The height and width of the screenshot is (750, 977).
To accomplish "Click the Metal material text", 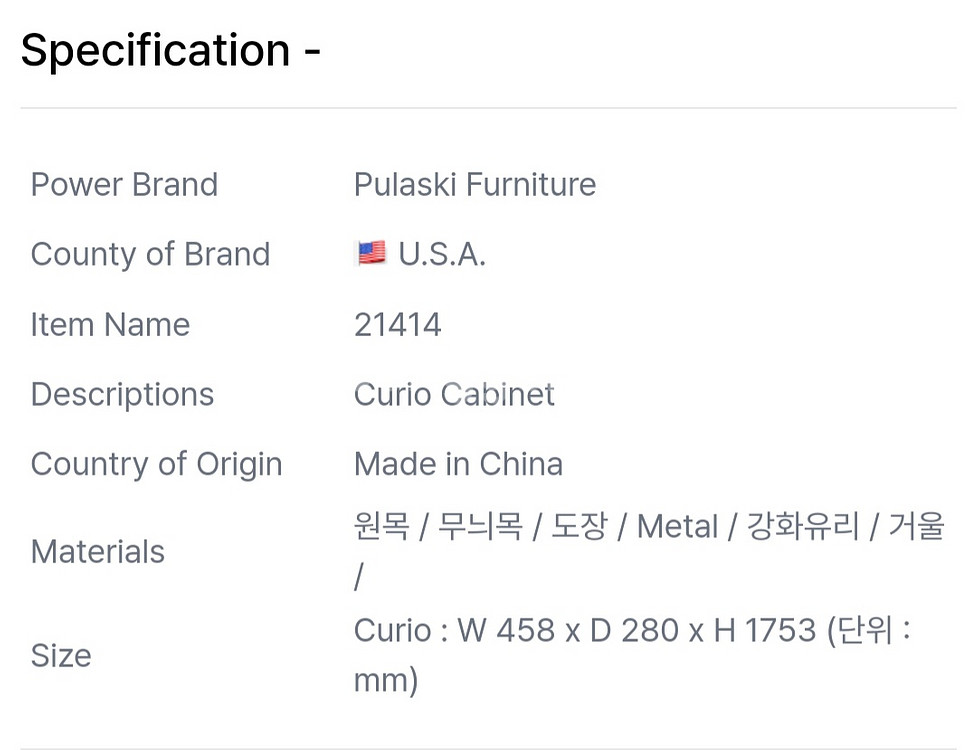I will point(677,526).
